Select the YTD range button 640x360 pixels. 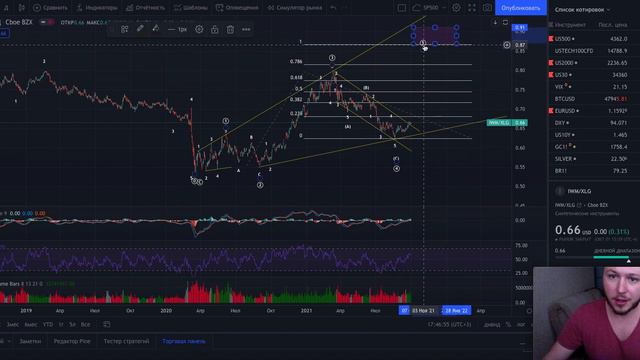[x=48, y=324]
